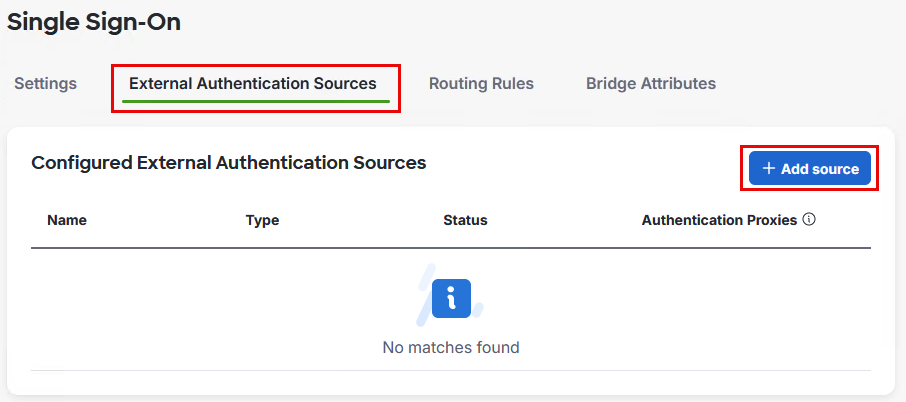The height and width of the screenshot is (402, 906).
Task: Click the Status column header
Action: pyautogui.click(x=465, y=220)
